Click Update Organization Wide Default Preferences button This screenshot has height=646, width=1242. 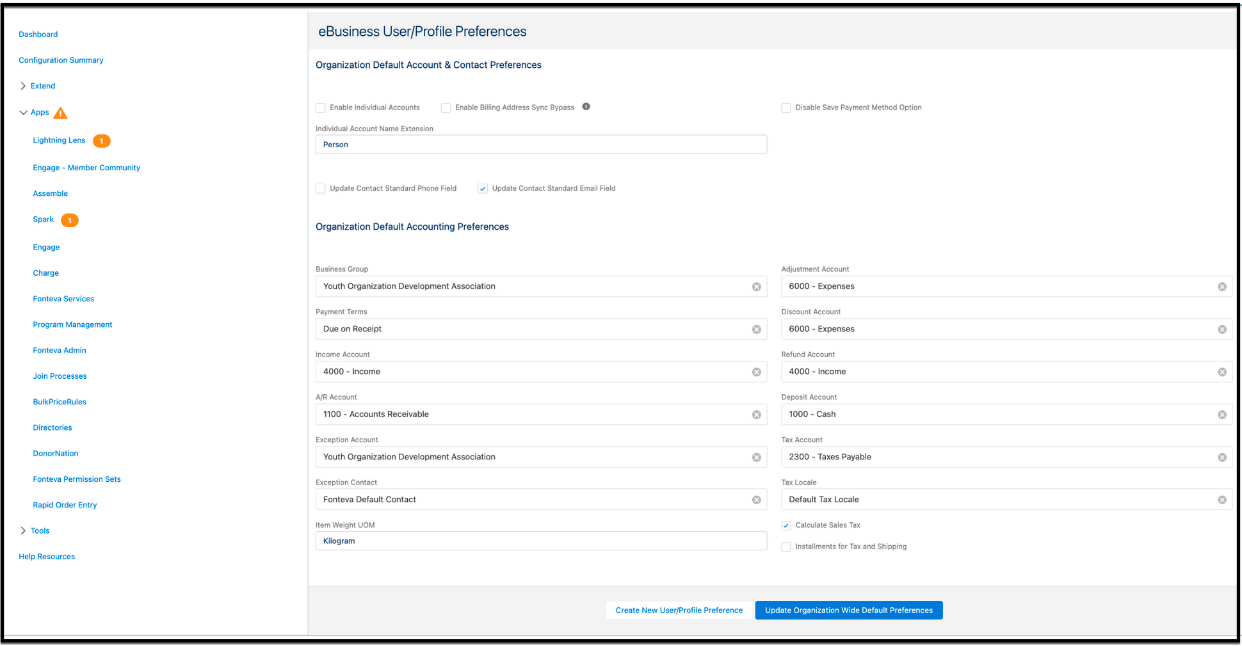coord(848,610)
